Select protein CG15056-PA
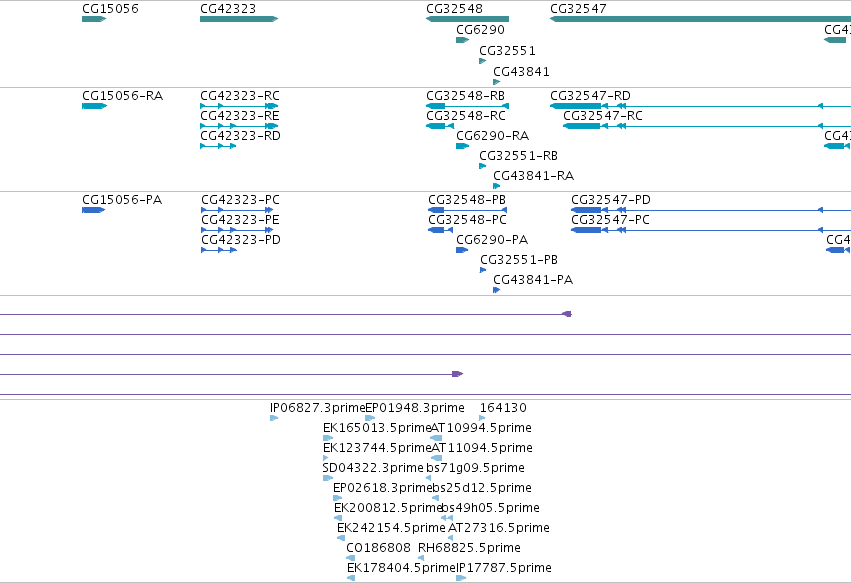 coord(122,200)
